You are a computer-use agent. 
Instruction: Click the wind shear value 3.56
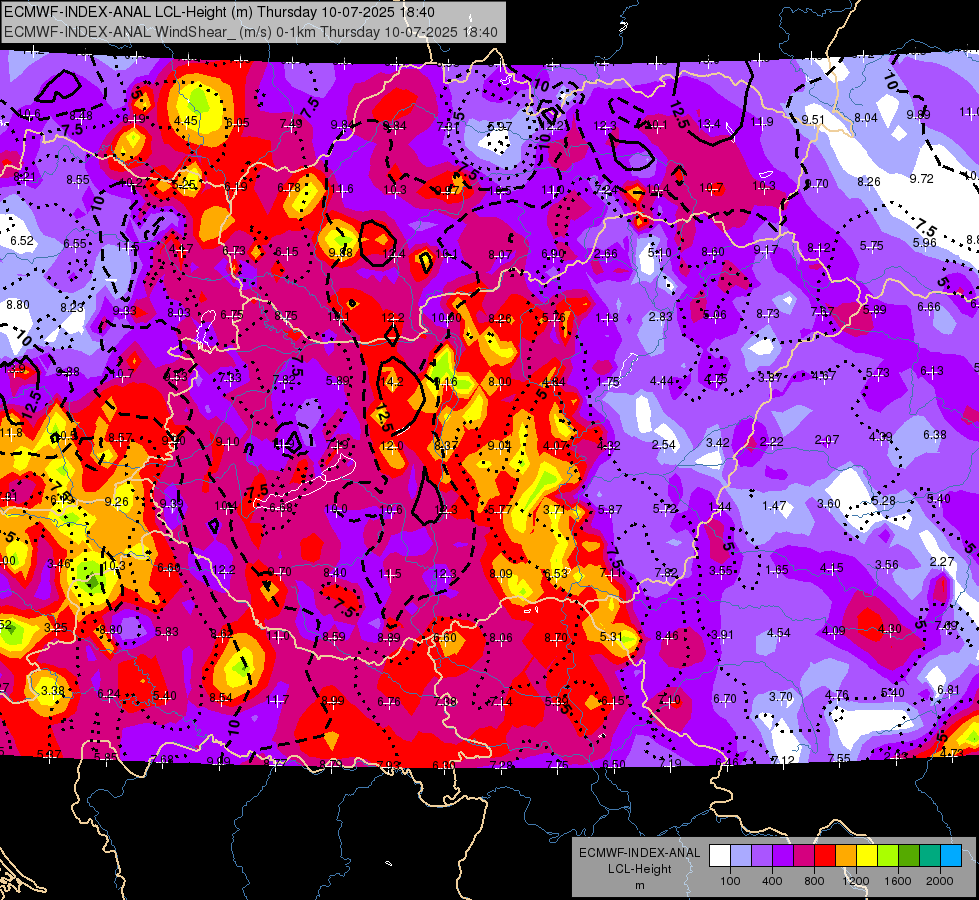coord(887,564)
